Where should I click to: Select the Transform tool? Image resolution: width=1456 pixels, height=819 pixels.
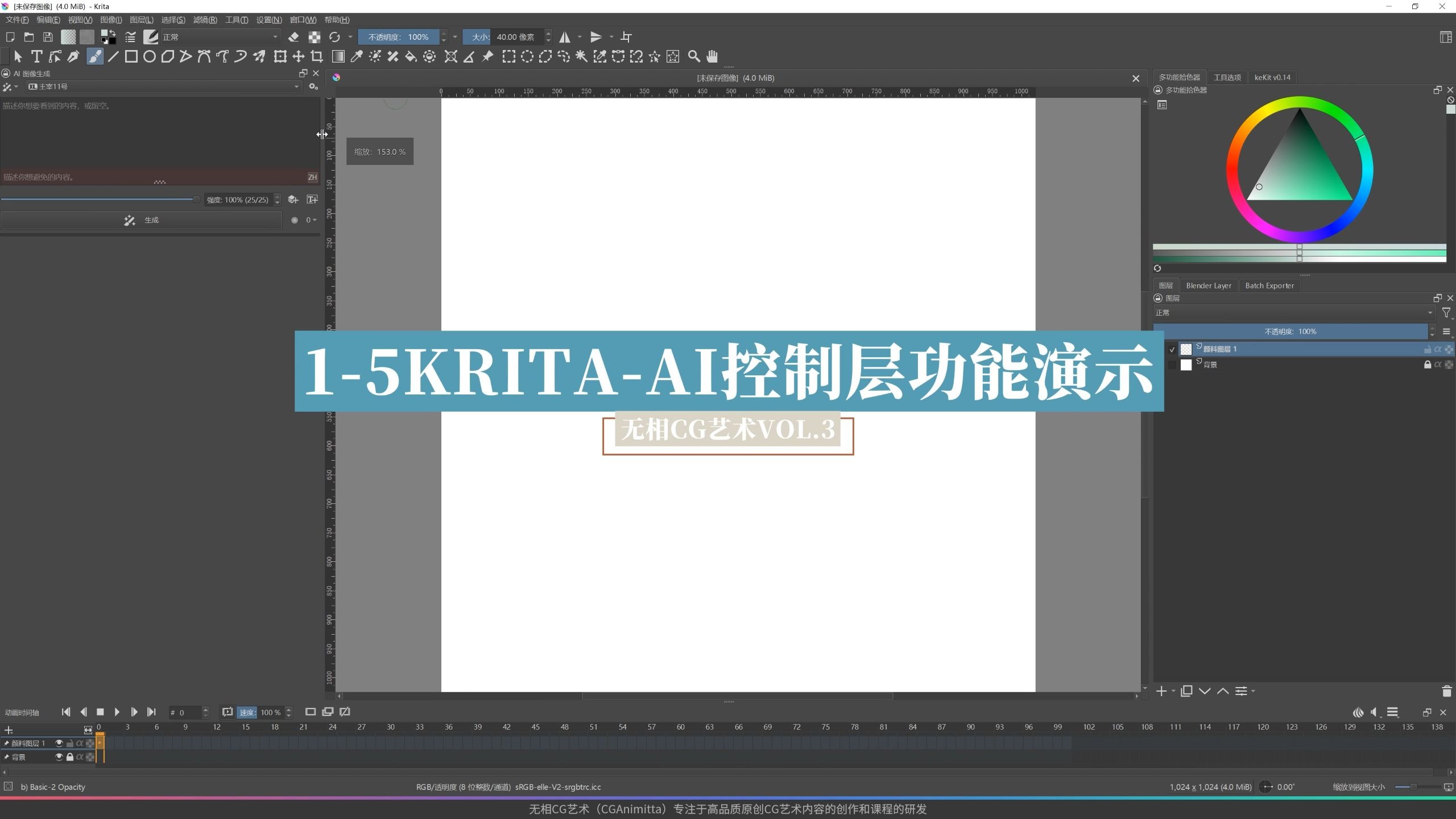click(x=280, y=56)
